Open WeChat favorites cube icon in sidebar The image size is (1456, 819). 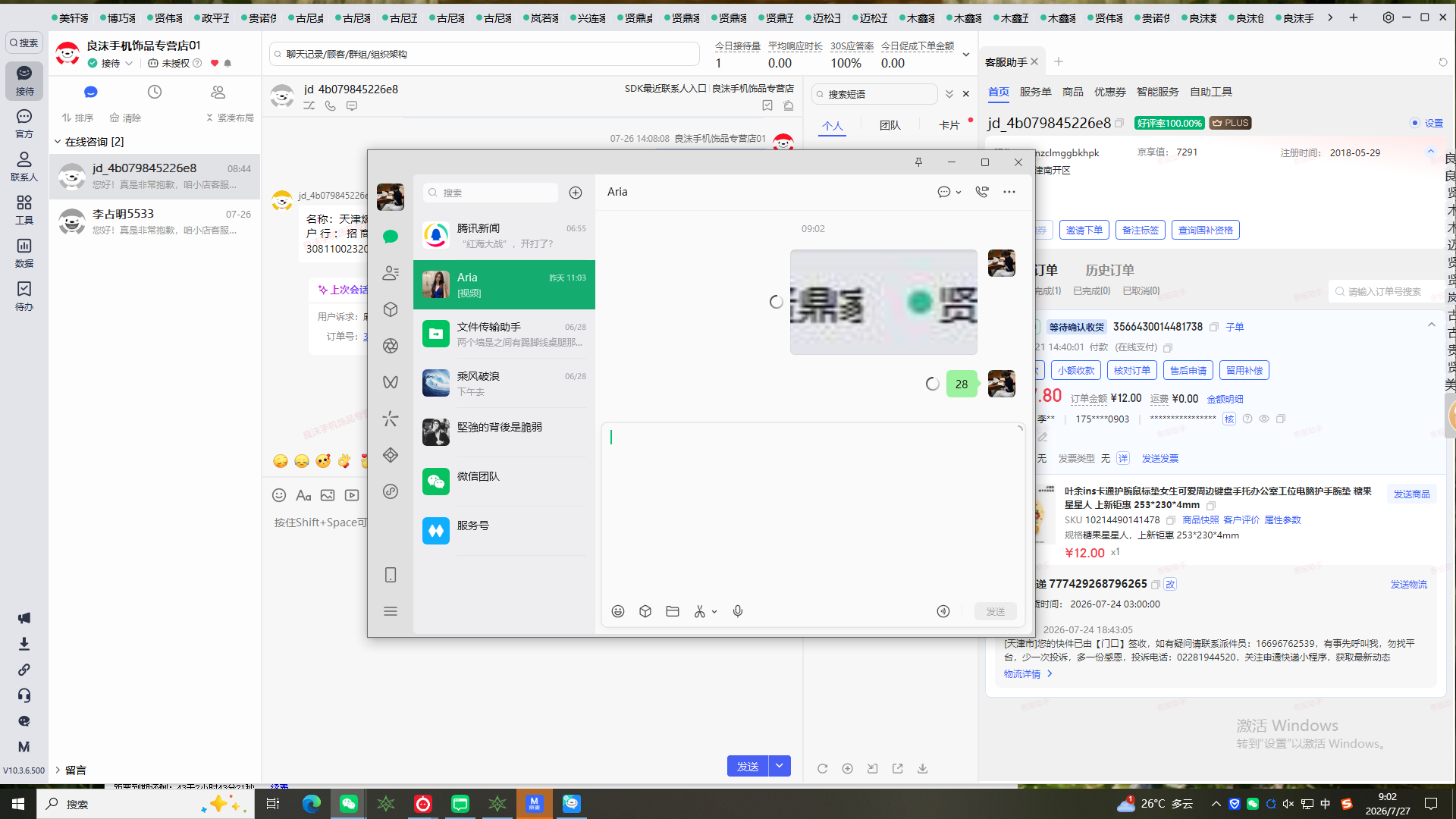[391, 309]
